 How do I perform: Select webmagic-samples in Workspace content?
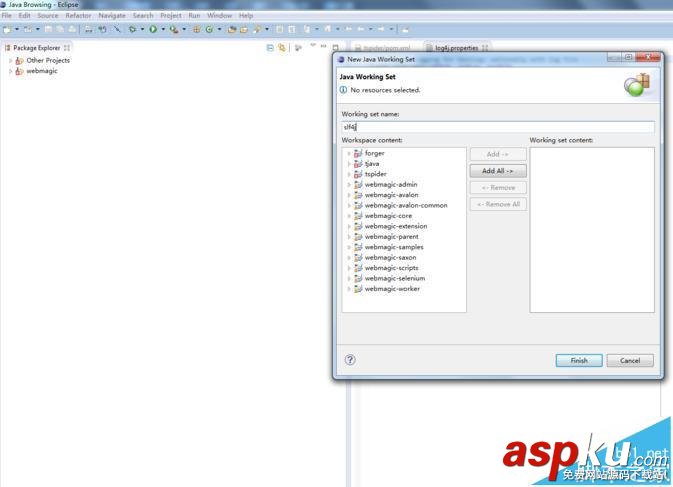pos(394,247)
